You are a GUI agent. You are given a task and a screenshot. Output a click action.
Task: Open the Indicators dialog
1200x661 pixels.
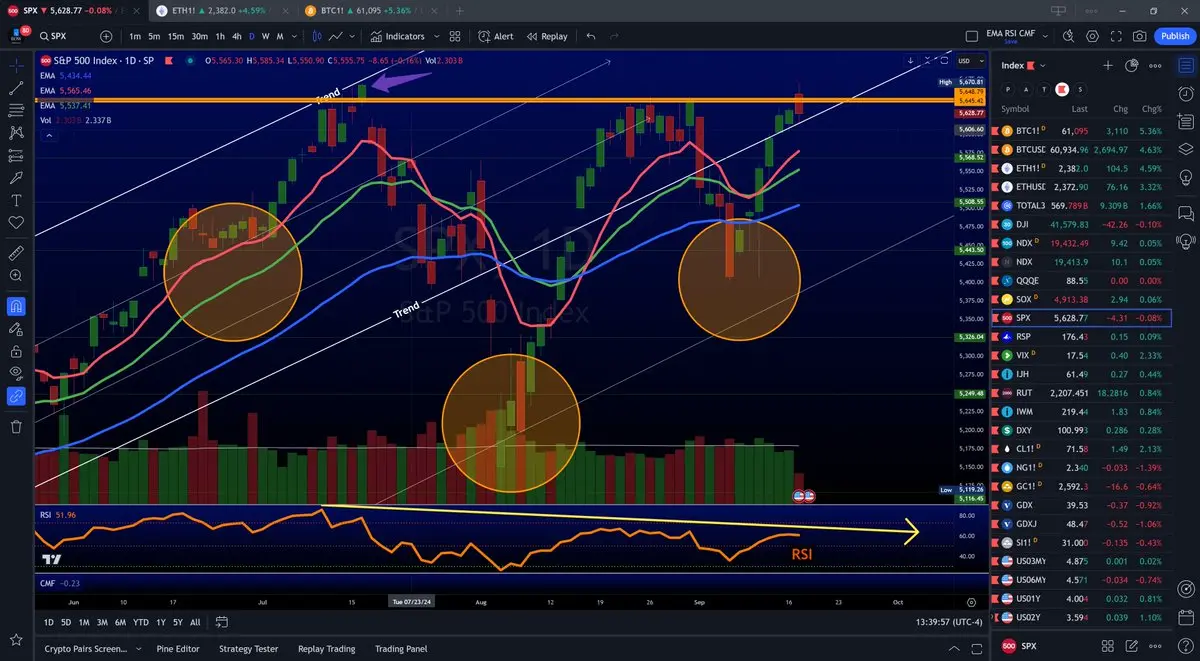397,36
